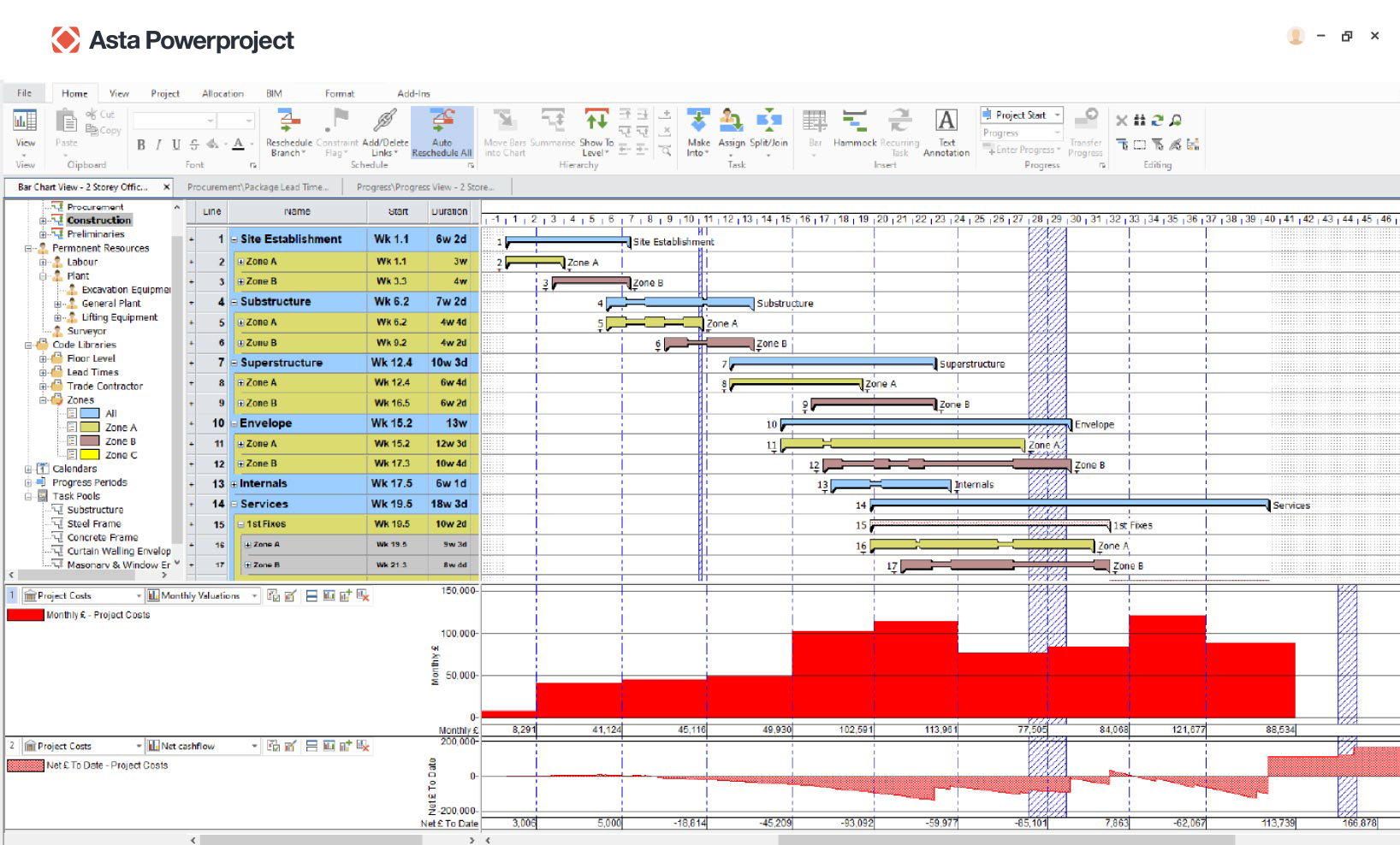Toggle the Zone B code checkbox in tree
The image size is (1400, 845).
click(72, 441)
